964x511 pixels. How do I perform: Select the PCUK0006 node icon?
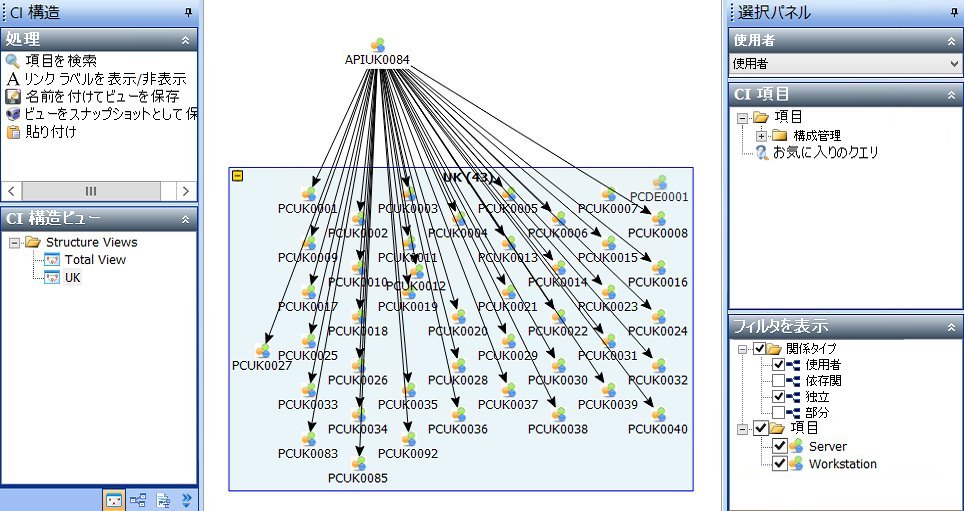point(558,218)
